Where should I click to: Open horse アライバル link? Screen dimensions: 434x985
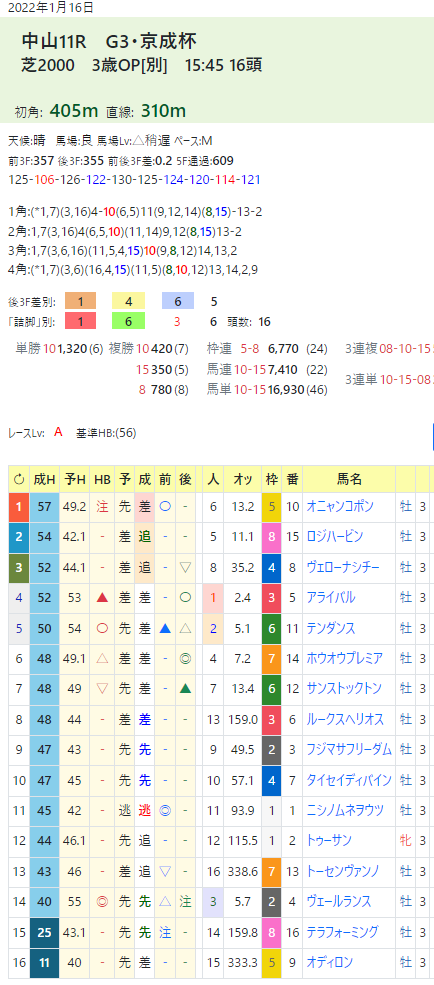[330, 597]
